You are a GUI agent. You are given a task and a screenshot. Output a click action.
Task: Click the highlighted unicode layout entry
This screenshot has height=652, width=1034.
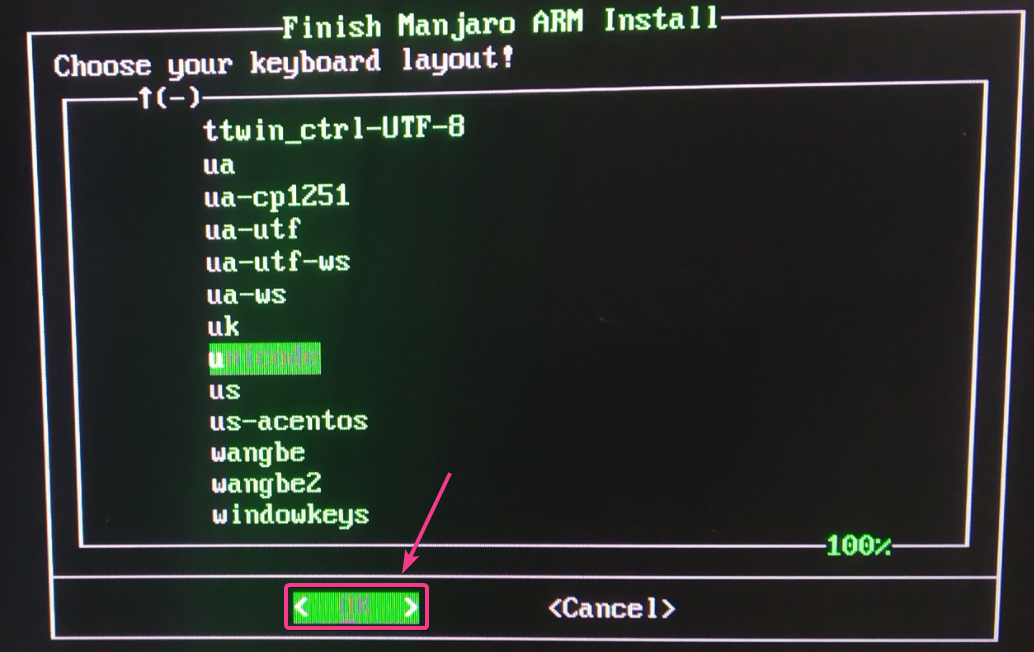point(264,358)
